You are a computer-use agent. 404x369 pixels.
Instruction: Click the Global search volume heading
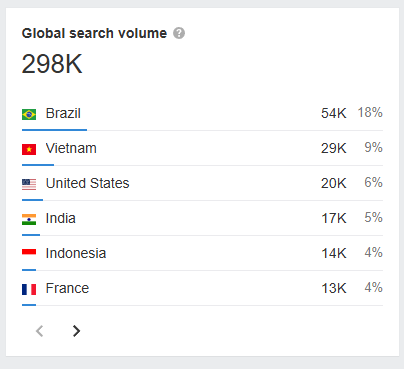point(94,33)
